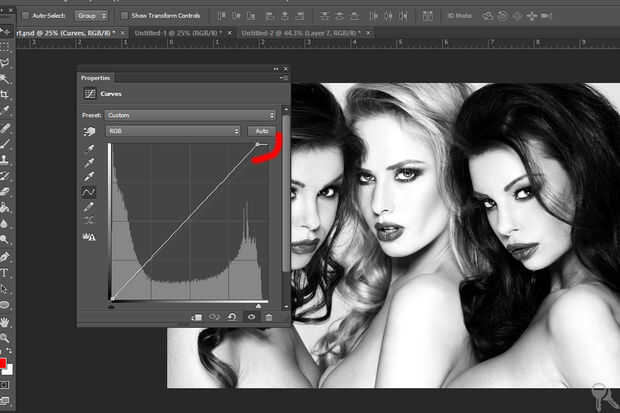Click the clip-to-layer icon in Properties
The width and height of the screenshot is (620, 413).
[x=196, y=316]
